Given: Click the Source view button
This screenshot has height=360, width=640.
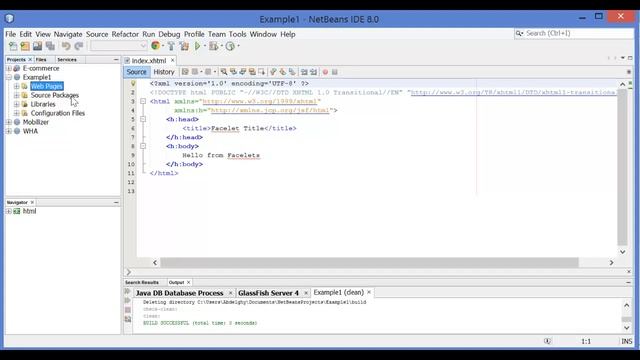Looking at the screenshot, I should tap(136, 72).
